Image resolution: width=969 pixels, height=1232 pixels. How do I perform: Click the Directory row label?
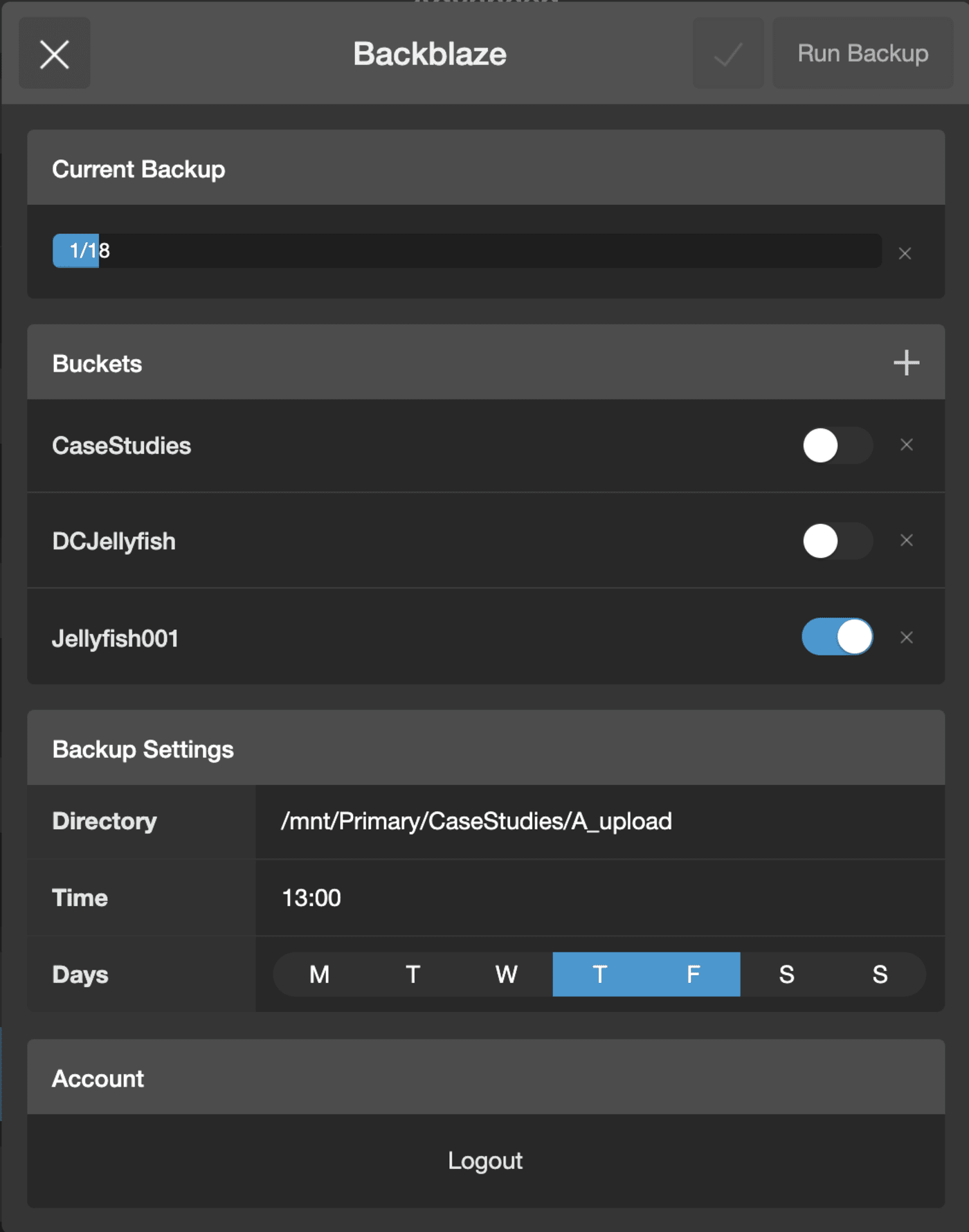pyautogui.click(x=105, y=822)
